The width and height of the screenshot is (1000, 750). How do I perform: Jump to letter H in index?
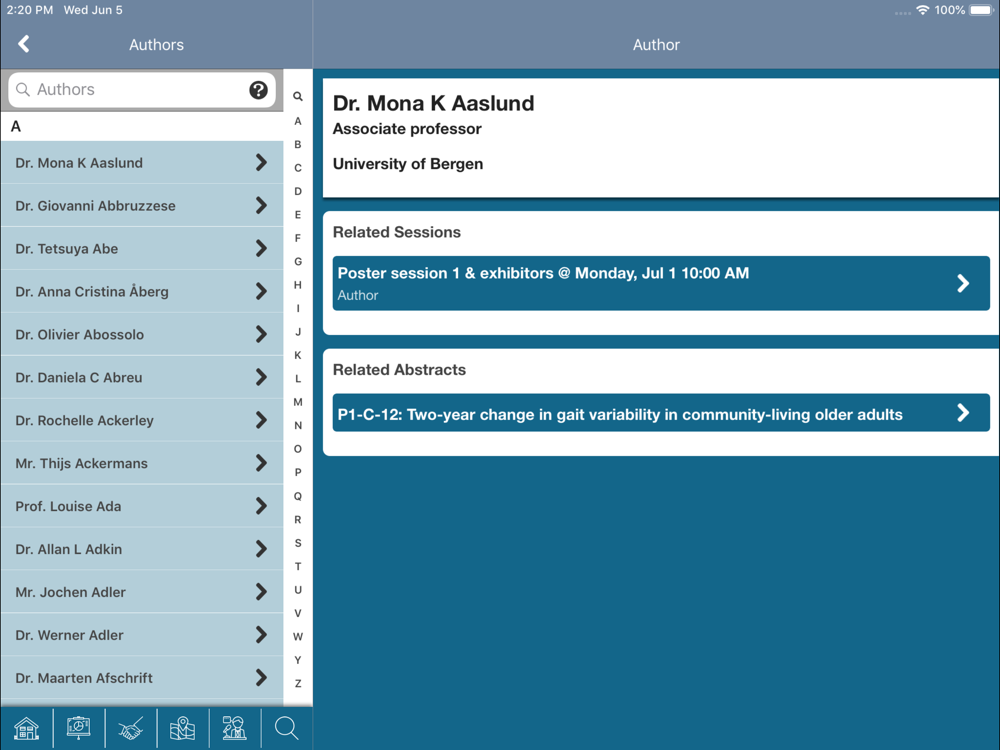pyautogui.click(x=298, y=285)
